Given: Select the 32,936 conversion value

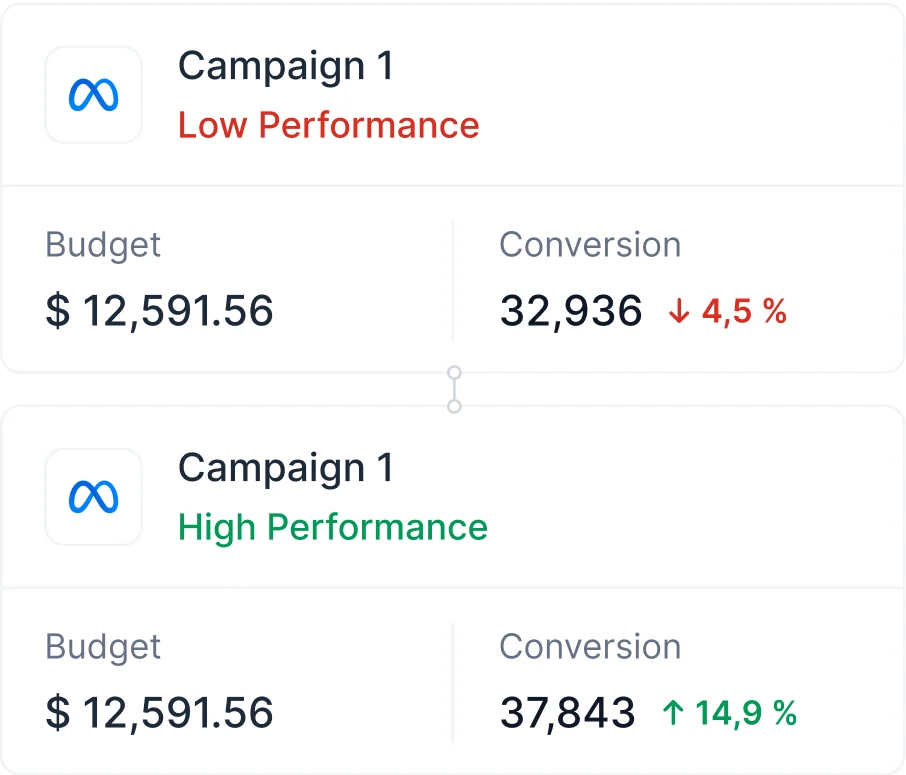Looking at the screenshot, I should click(x=571, y=312).
